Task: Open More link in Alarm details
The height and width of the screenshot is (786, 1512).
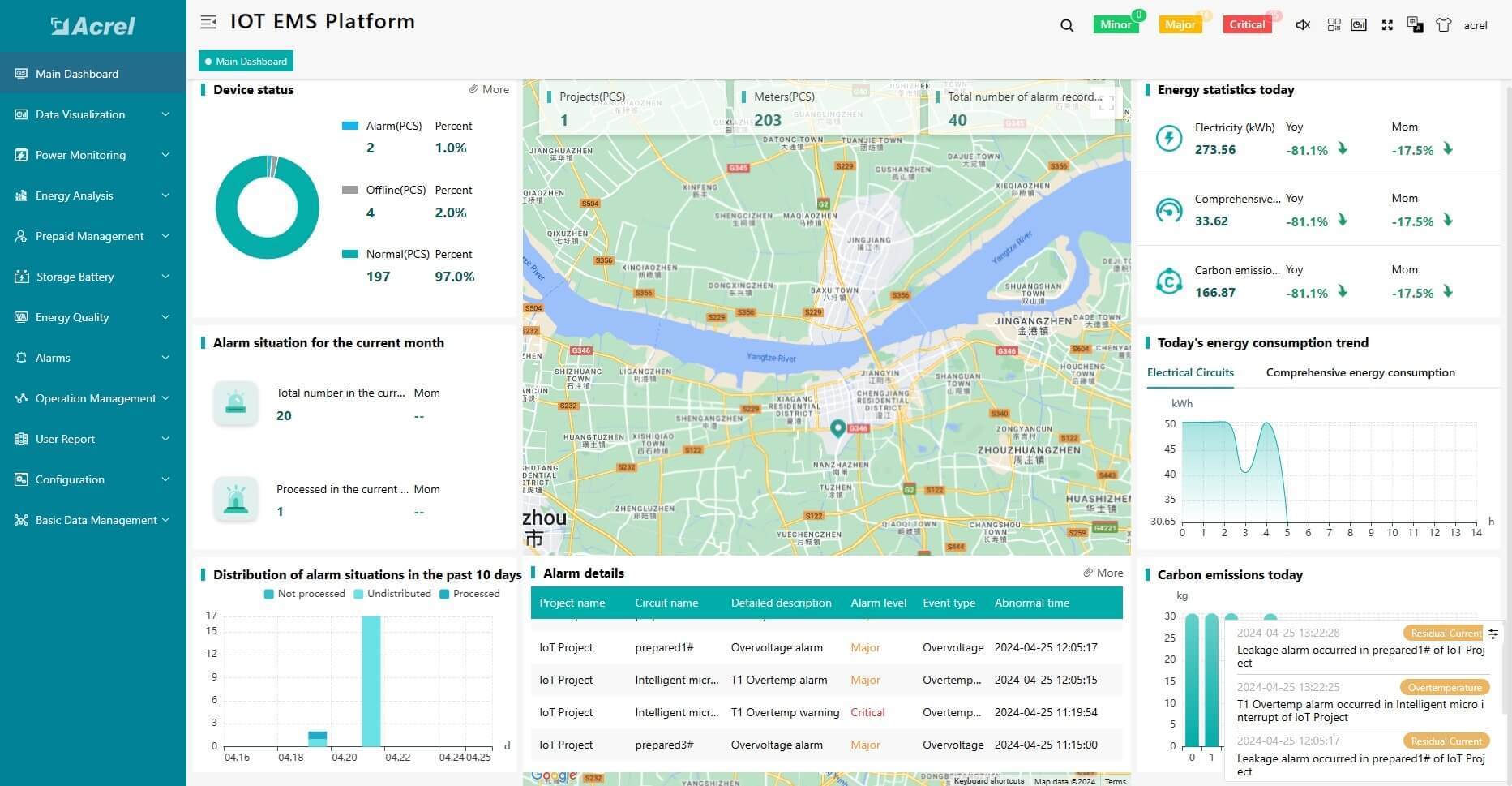Action: tap(1103, 573)
